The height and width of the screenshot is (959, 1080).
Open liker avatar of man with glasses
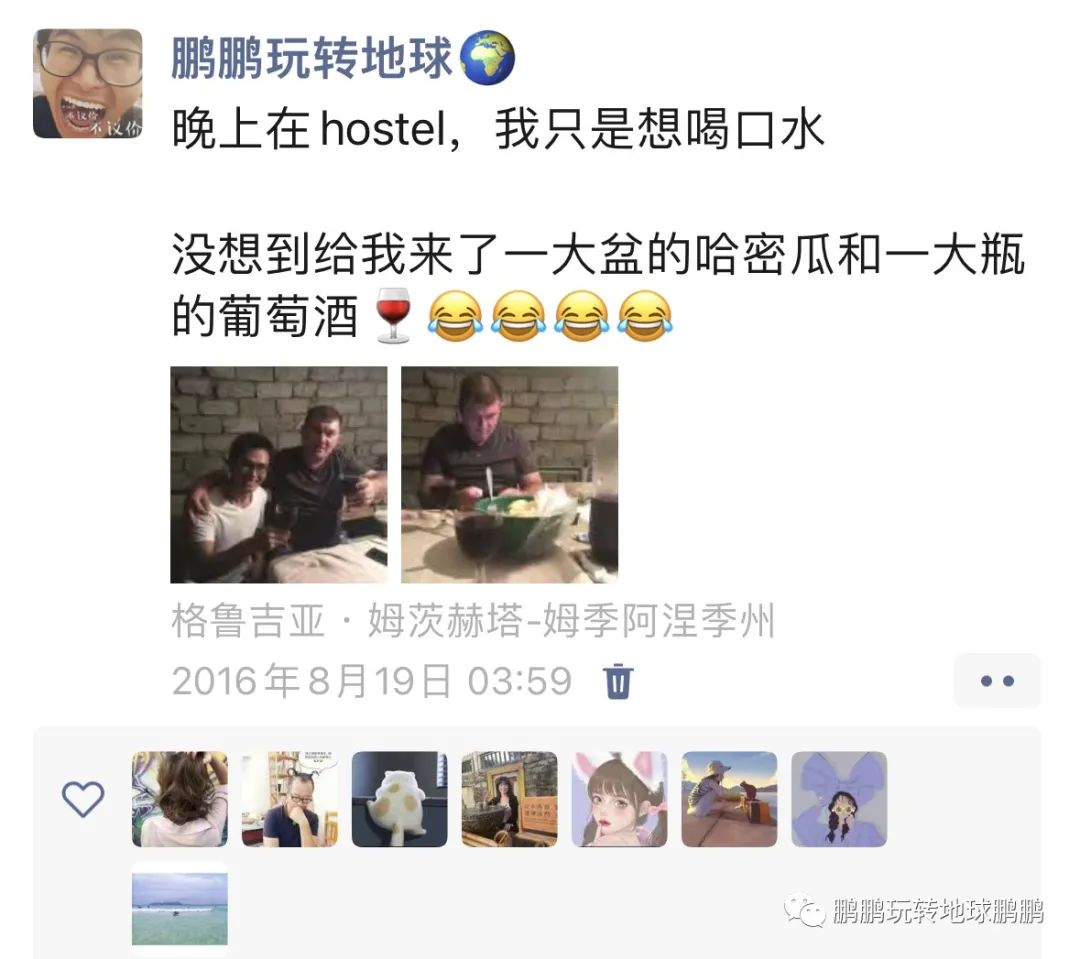pyautogui.click(x=290, y=799)
